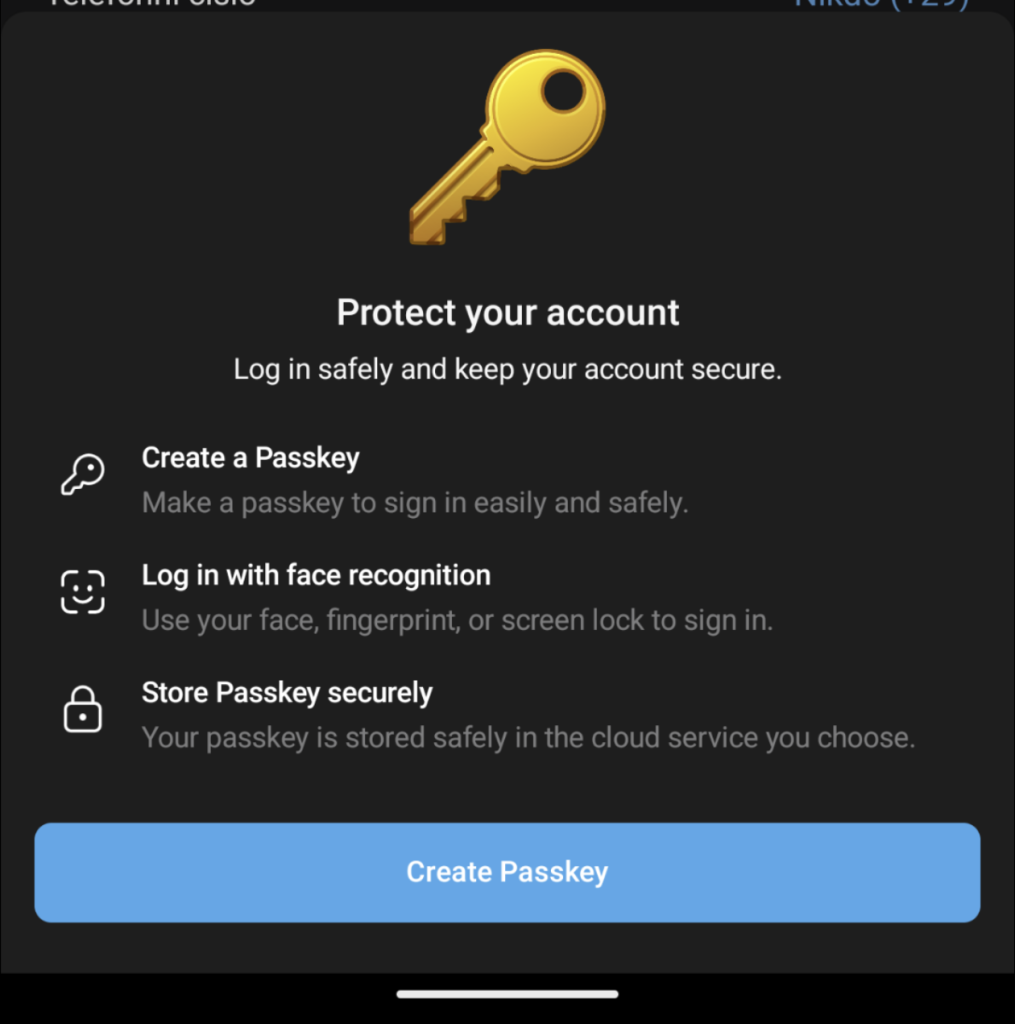Screen dimensions: 1015x1024
Task: Tap the round hole in the golden key's head
Action: click(x=563, y=91)
